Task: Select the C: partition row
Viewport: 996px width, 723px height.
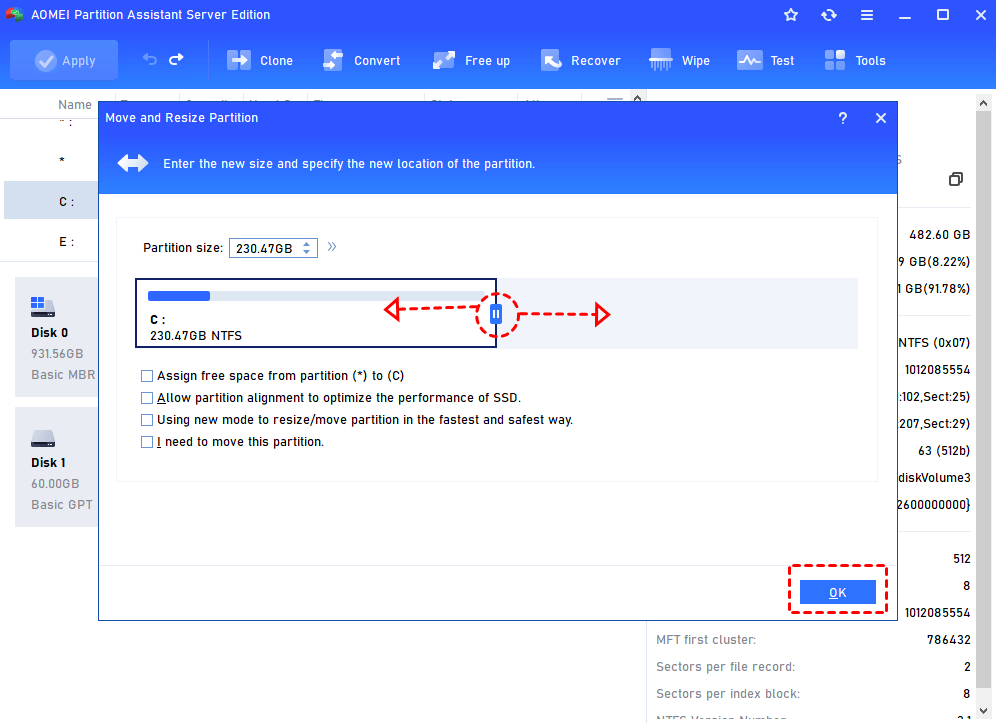Action: 51,201
